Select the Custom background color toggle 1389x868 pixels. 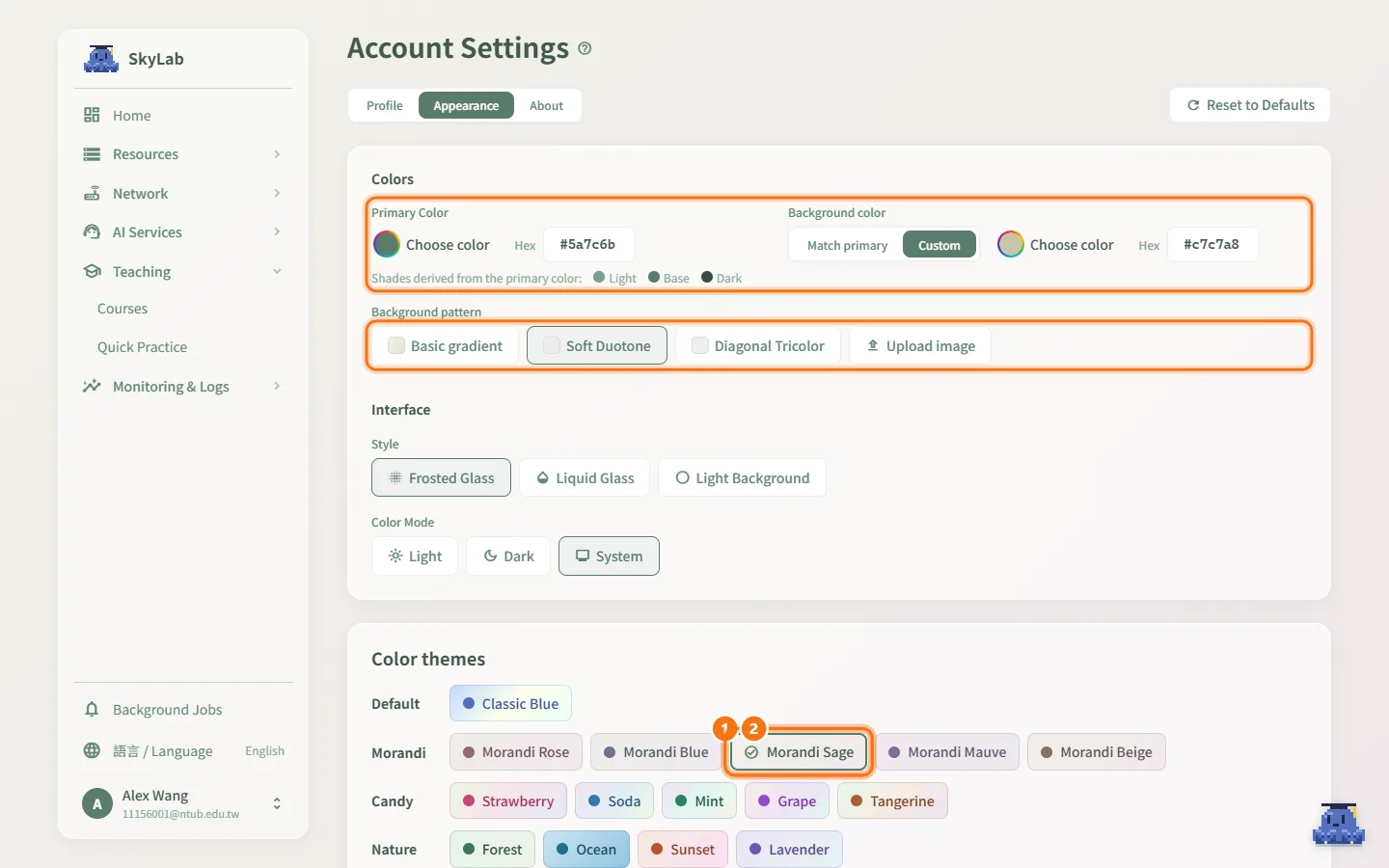(x=939, y=245)
